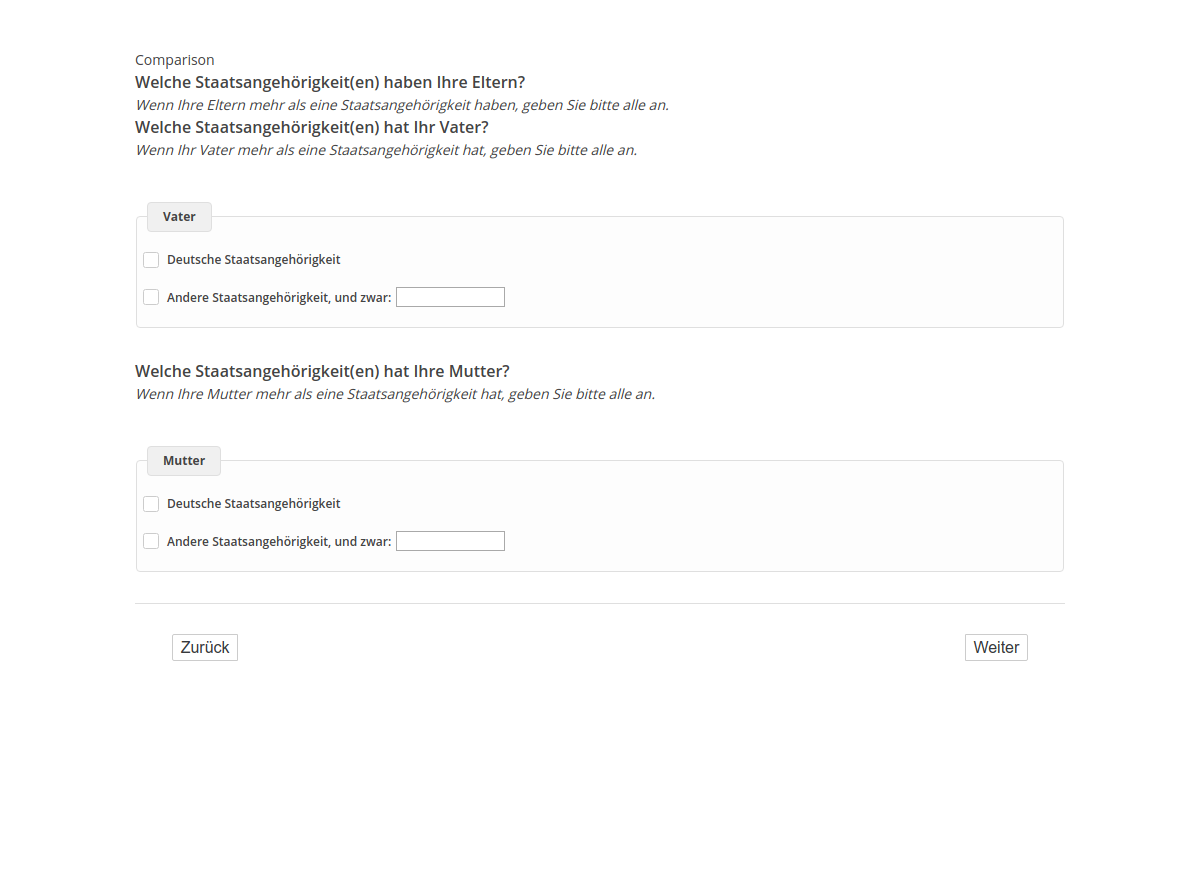Select Andere Staatsangehörigkeit checkbox under Mutter

point(151,541)
